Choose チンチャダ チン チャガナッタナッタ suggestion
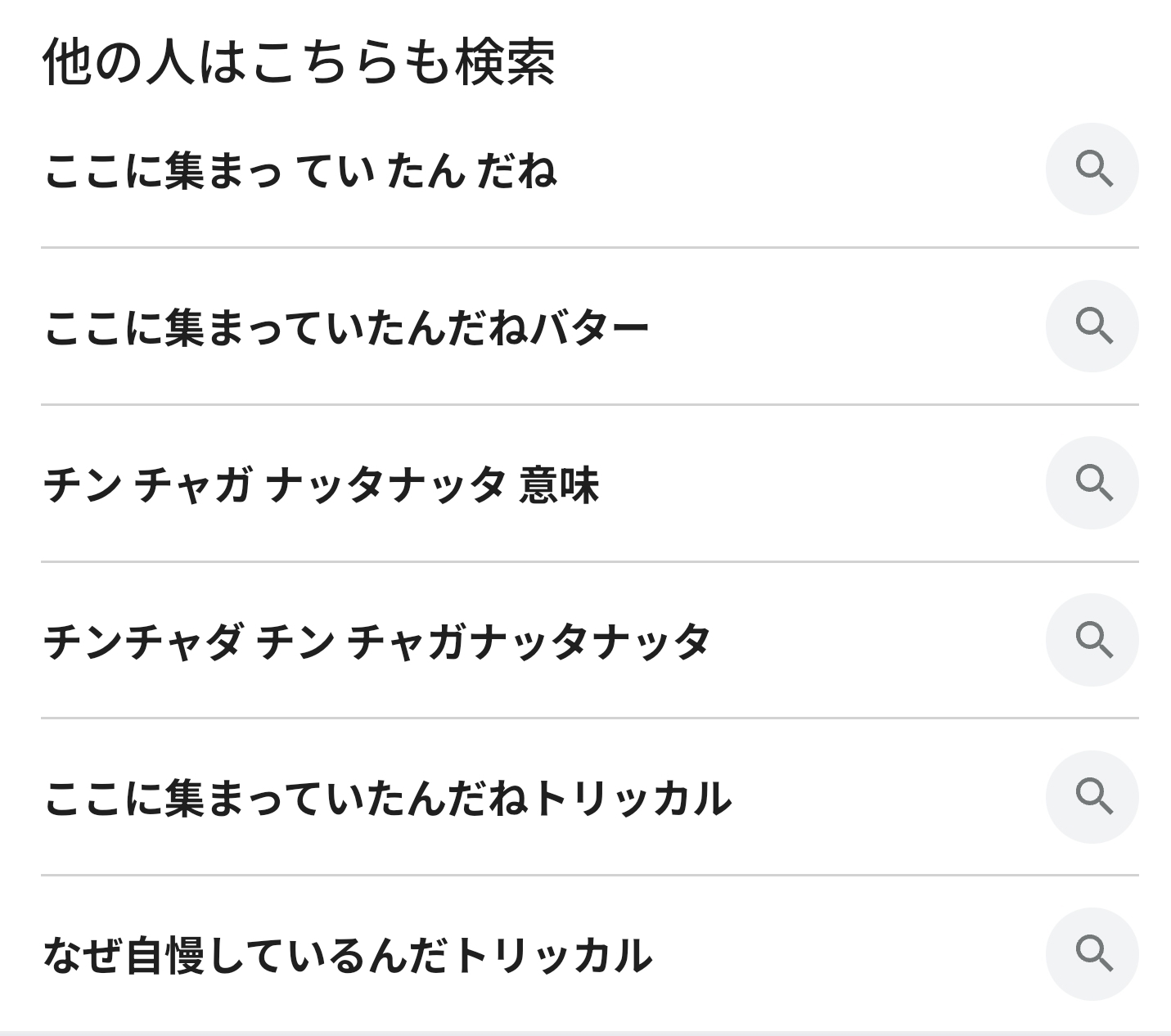The width and height of the screenshot is (1171, 1036). coord(376,642)
